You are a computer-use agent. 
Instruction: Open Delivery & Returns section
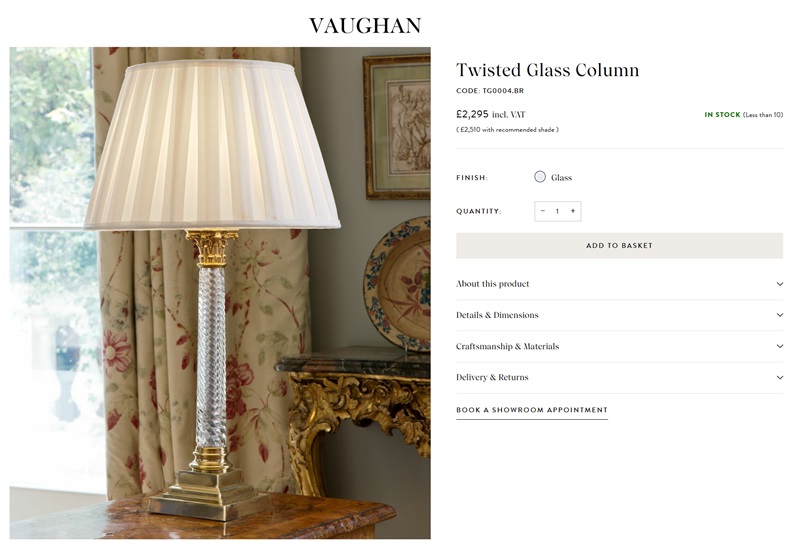(619, 377)
